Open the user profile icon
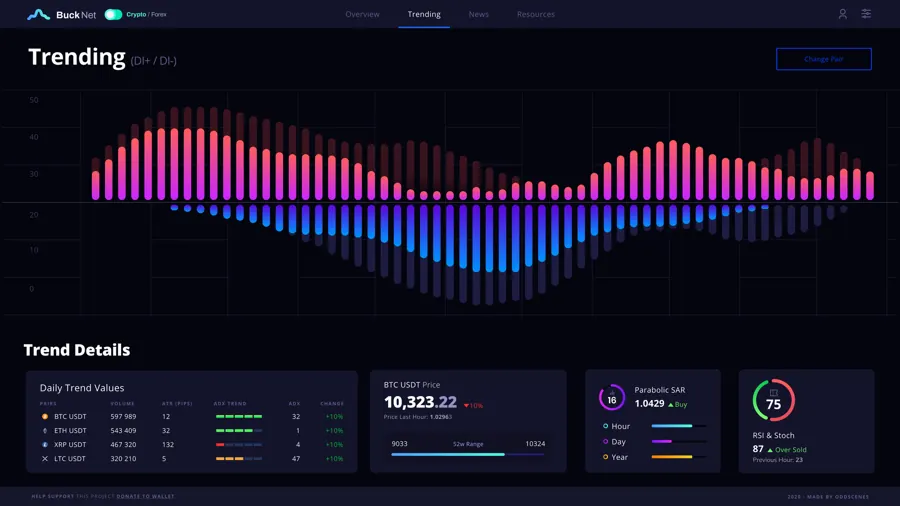 (843, 14)
